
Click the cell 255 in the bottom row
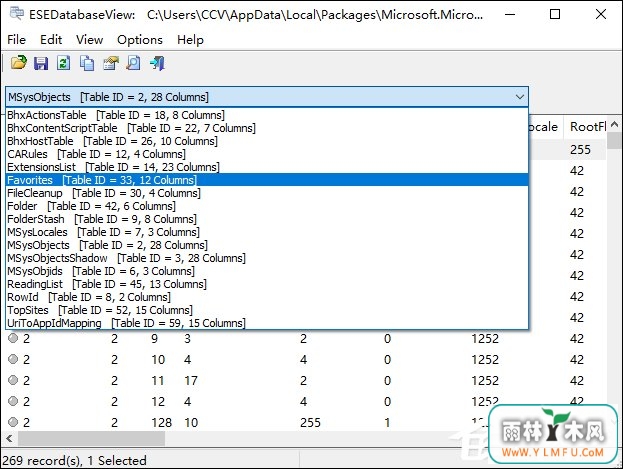(310, 422)
